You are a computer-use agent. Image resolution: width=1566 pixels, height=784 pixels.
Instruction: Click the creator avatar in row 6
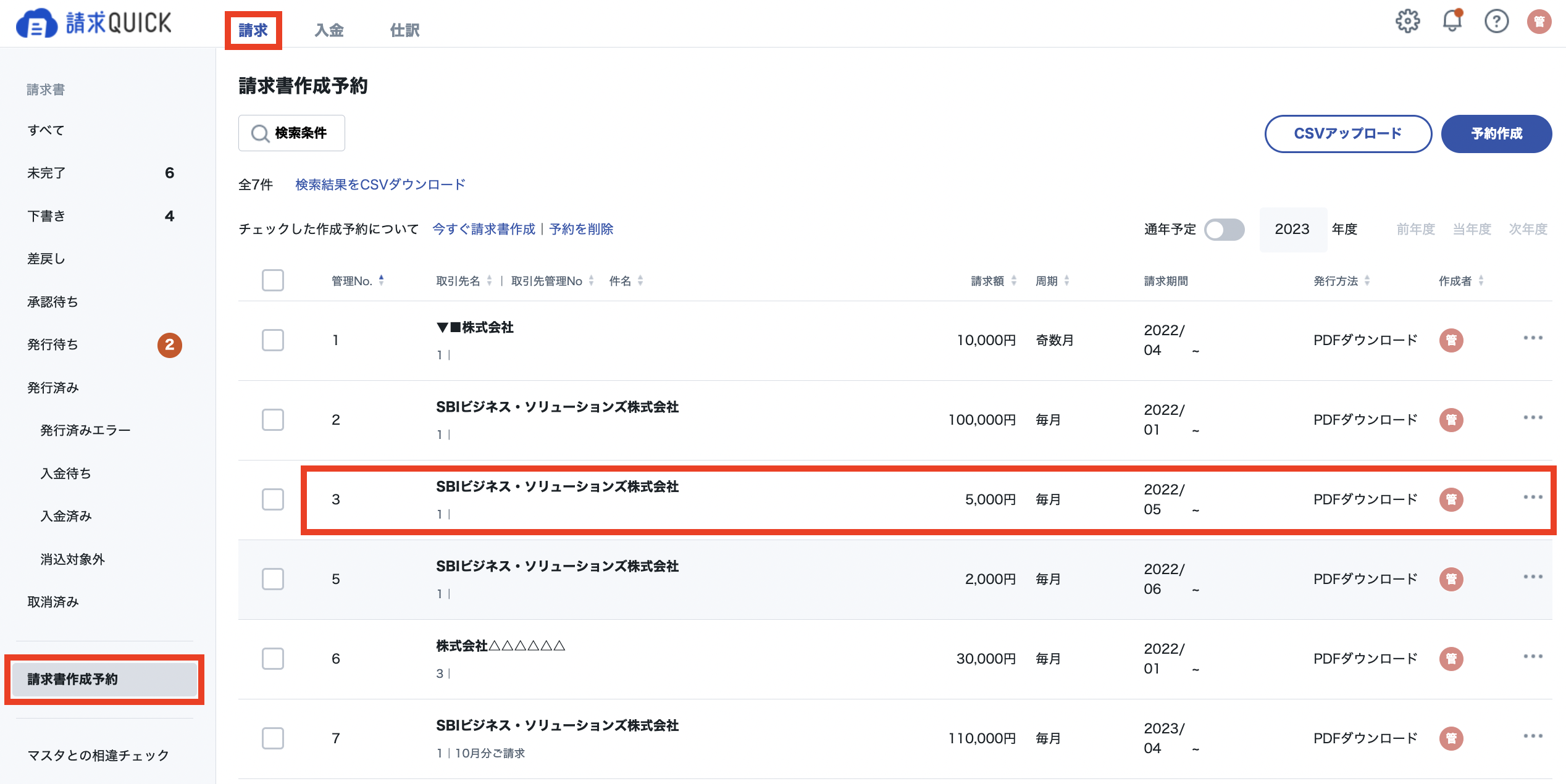point(1451,659)
